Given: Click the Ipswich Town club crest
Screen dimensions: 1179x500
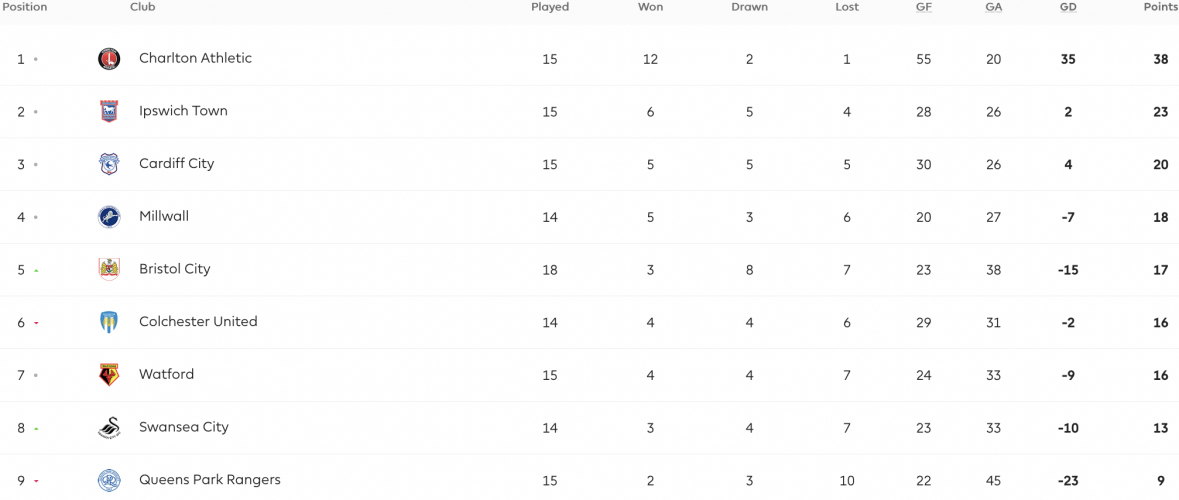Looking at the screenshot, I should pos(109,111).
